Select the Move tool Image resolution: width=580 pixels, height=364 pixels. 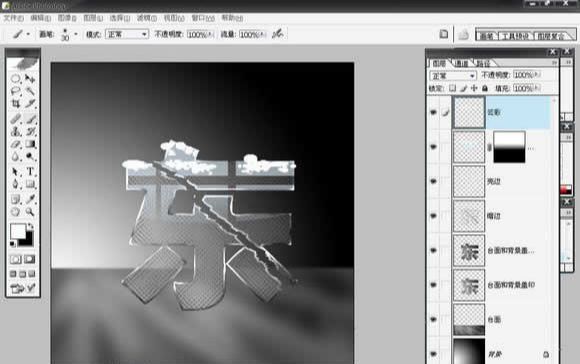point(30,78)
